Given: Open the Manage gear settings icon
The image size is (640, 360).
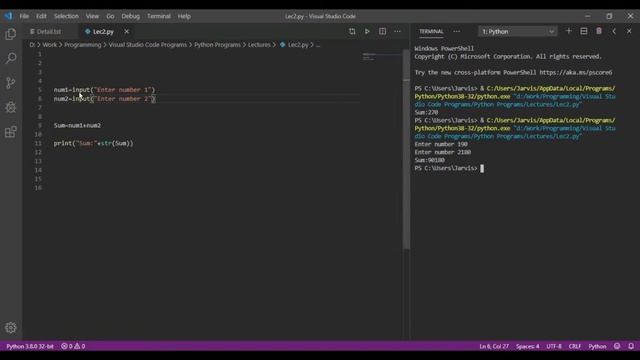Looking at the screenshot, I should (11, 327).
